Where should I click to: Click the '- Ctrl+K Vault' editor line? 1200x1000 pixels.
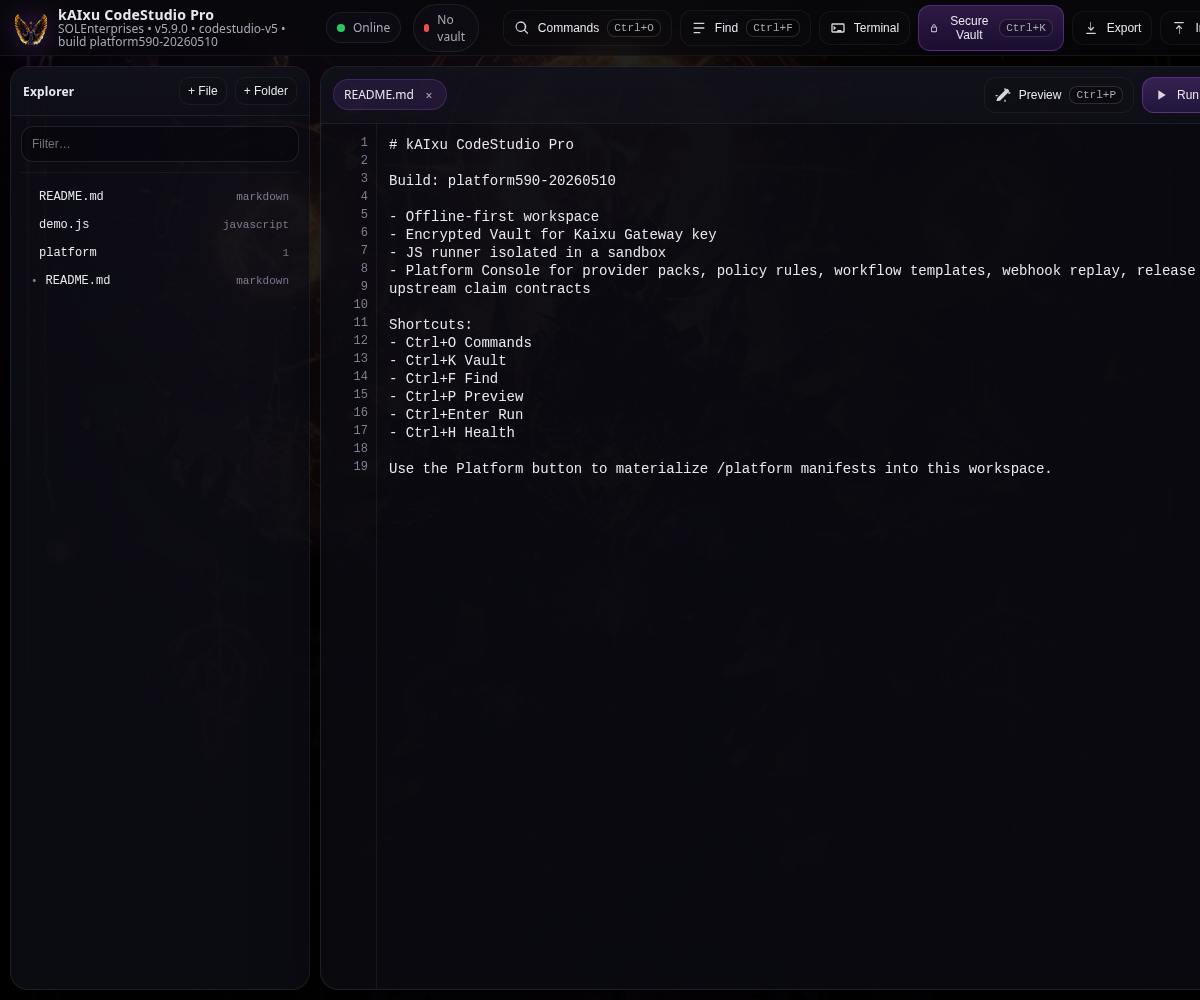coord(448,361)
